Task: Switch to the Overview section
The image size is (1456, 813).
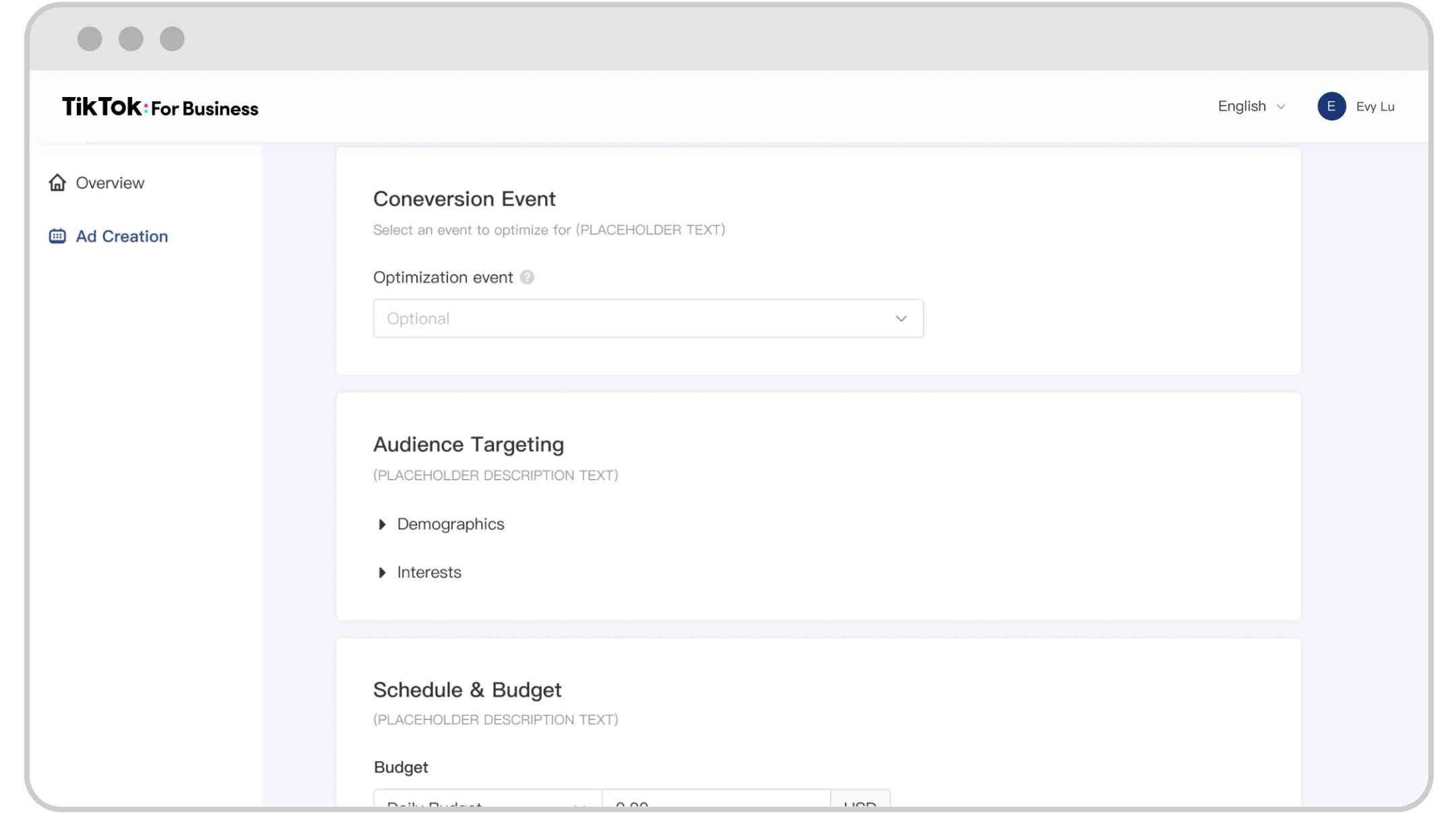Action: (110, 182)
